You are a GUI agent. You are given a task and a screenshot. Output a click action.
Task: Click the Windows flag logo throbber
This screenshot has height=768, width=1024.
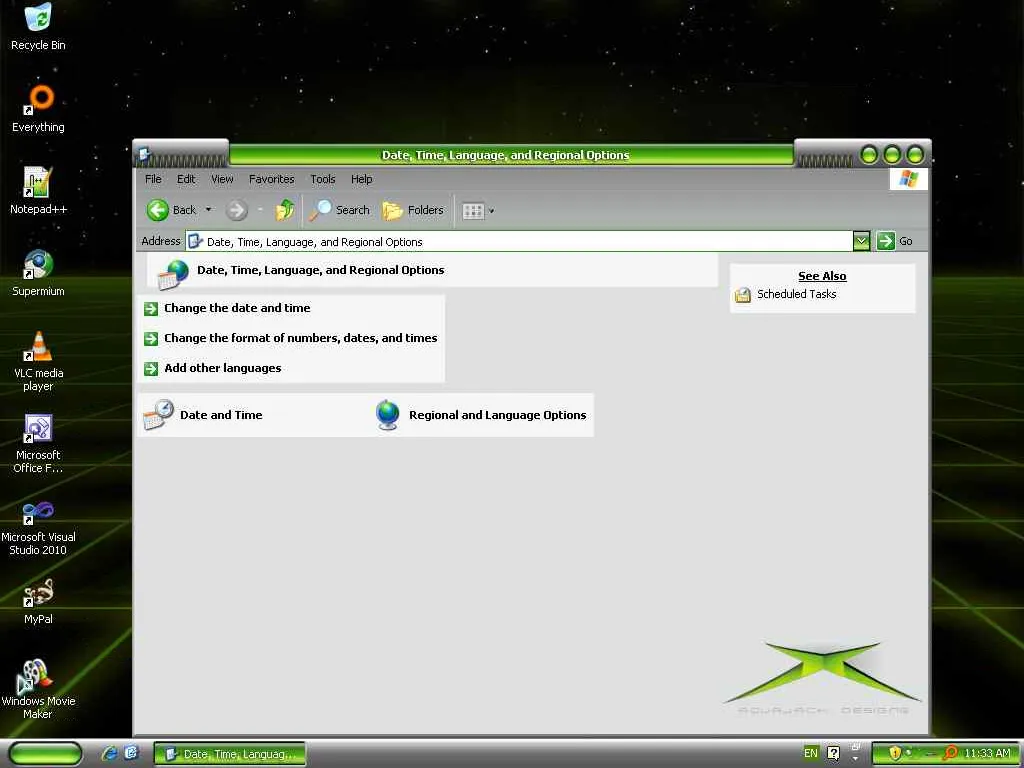tap(908, 179)
